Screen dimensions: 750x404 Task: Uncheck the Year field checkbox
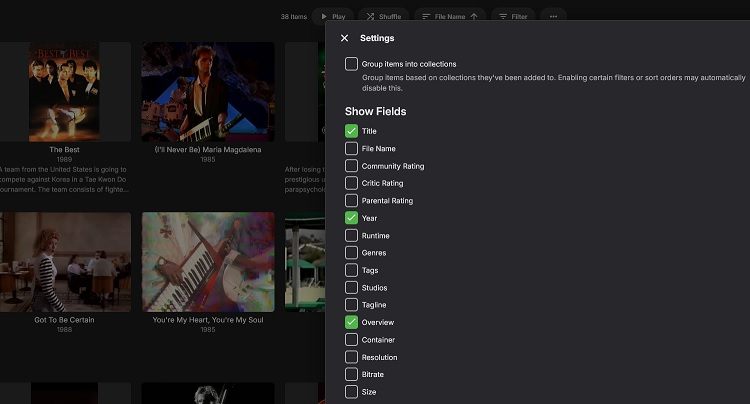[351, 218]
